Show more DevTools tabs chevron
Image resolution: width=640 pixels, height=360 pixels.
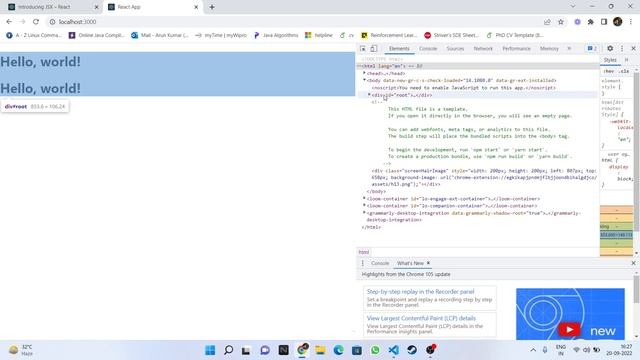pyautogui.click(x=569, y=48)
